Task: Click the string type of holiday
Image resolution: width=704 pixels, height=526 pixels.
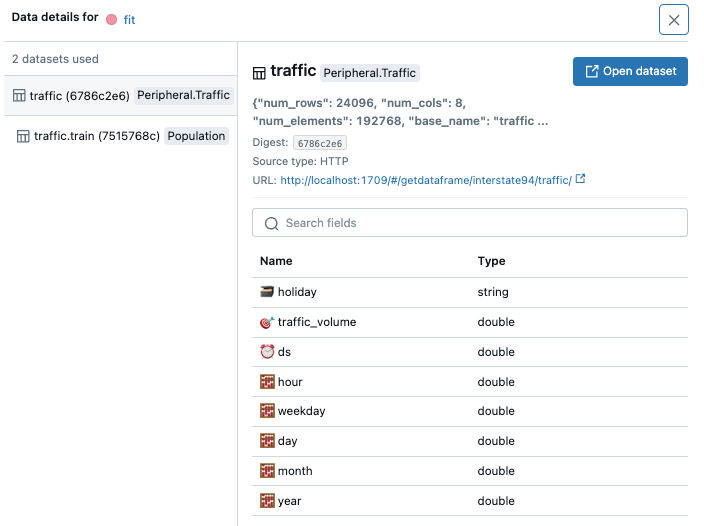Action: tap(493, 292)
